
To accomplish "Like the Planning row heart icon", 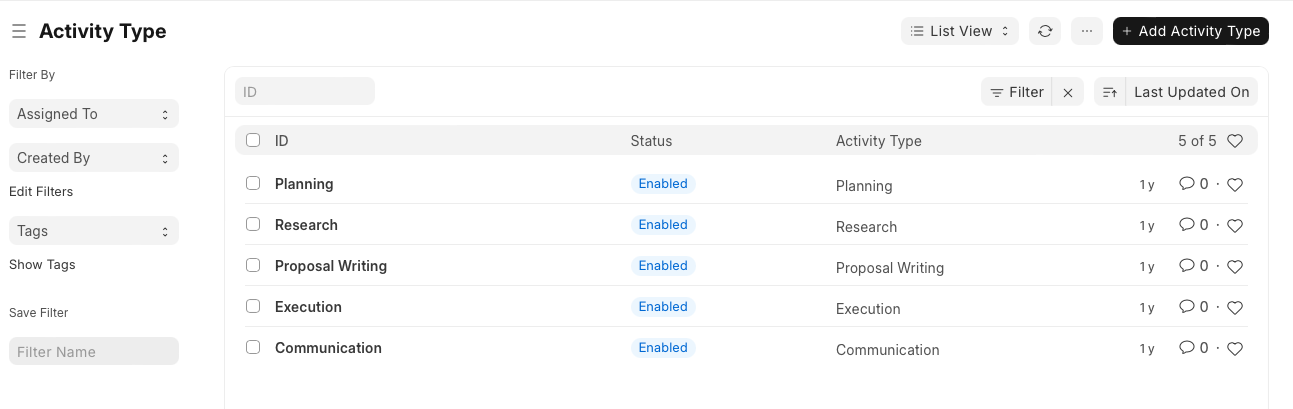I will tap(1235, 184).
